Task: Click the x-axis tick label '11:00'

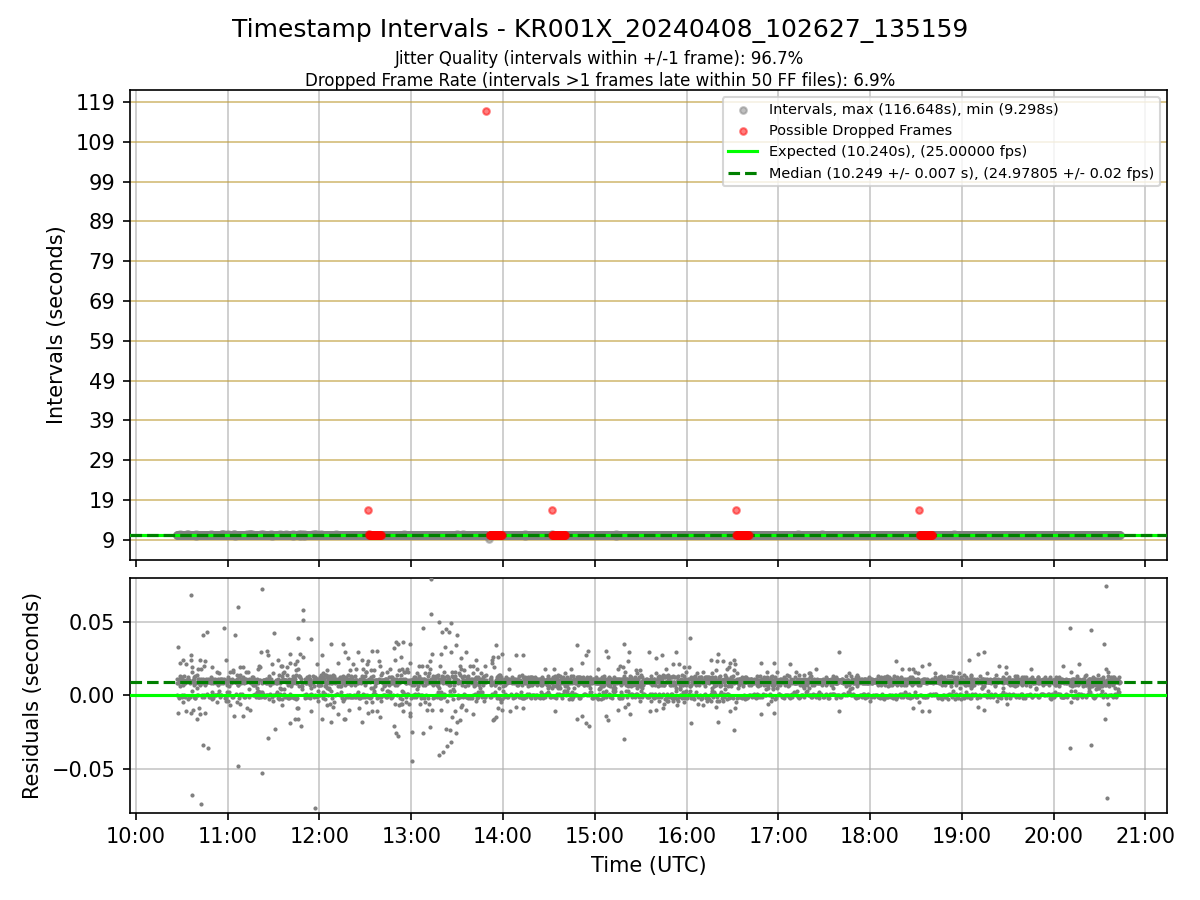Action: (227, 835)
